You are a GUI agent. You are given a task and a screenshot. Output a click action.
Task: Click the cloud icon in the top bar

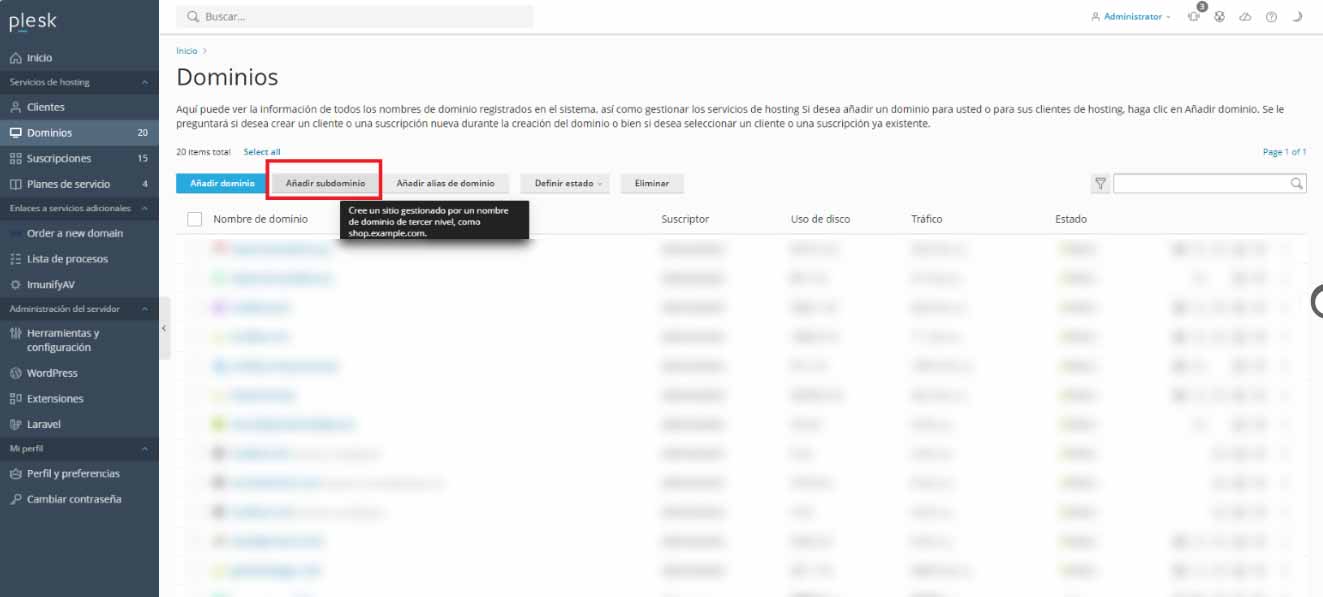[1245, 17]
